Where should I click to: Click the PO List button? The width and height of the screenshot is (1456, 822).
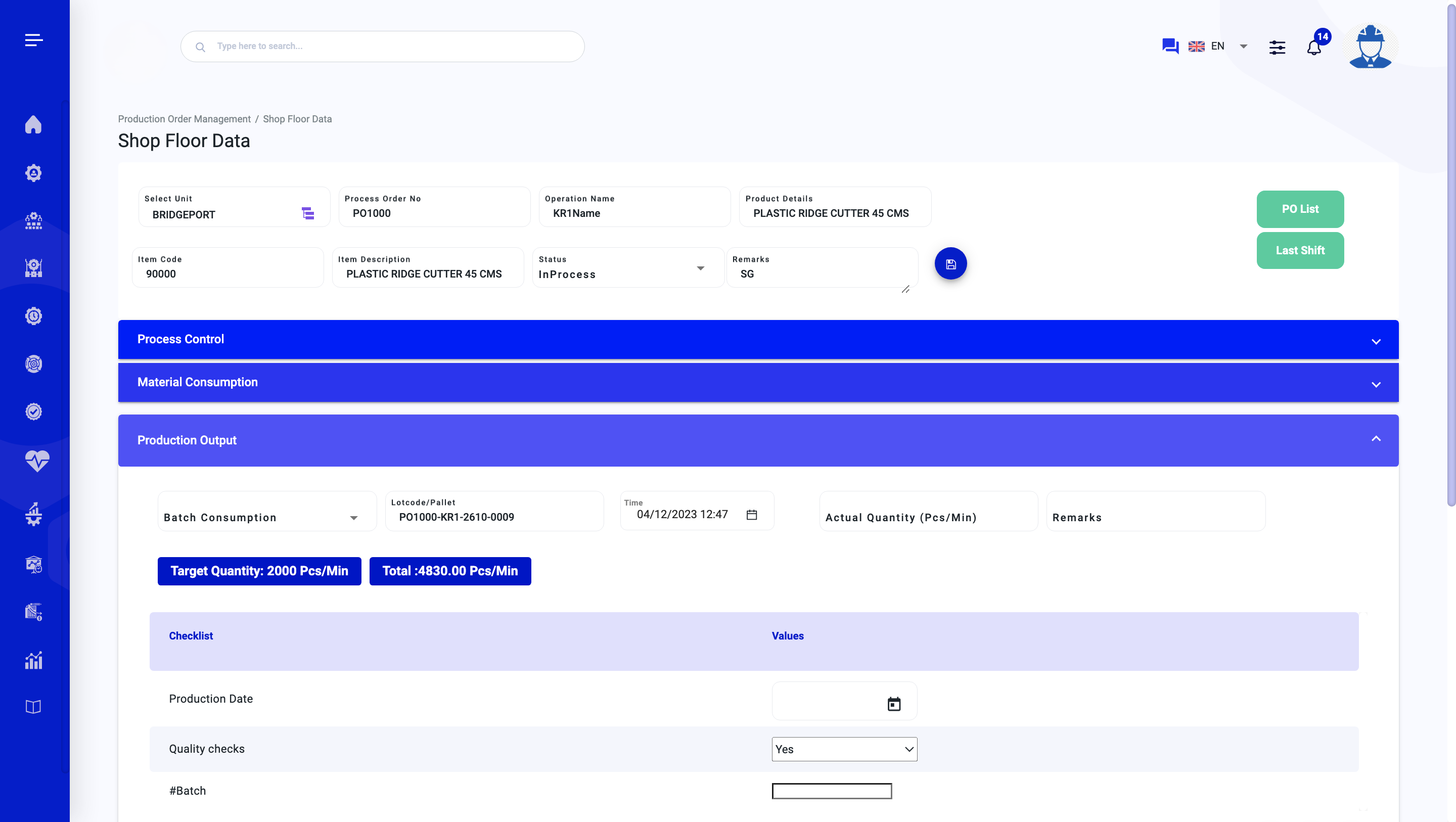1300,209
